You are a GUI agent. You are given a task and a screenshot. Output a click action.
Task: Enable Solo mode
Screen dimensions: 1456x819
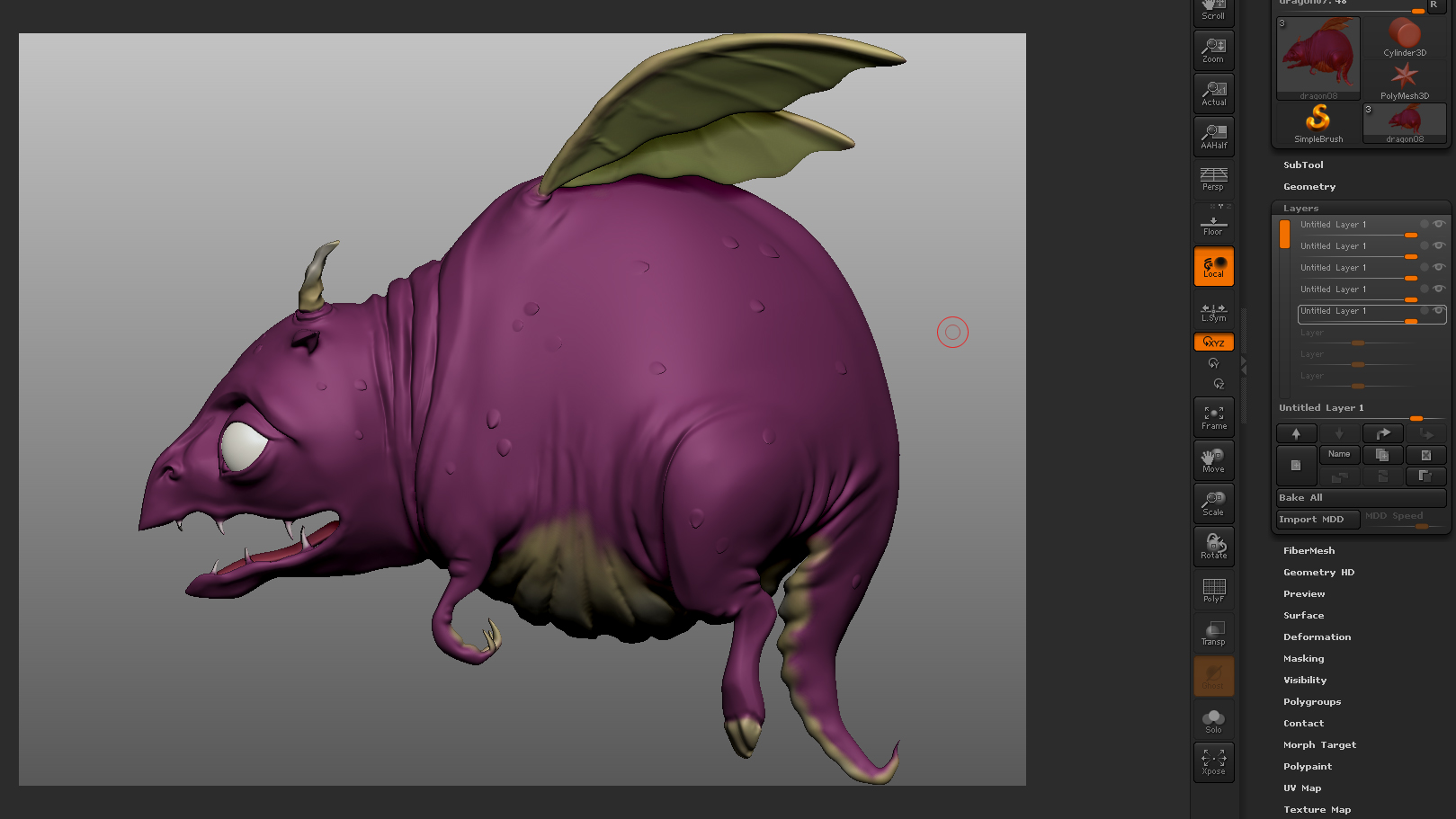(x=1213, y=719)
